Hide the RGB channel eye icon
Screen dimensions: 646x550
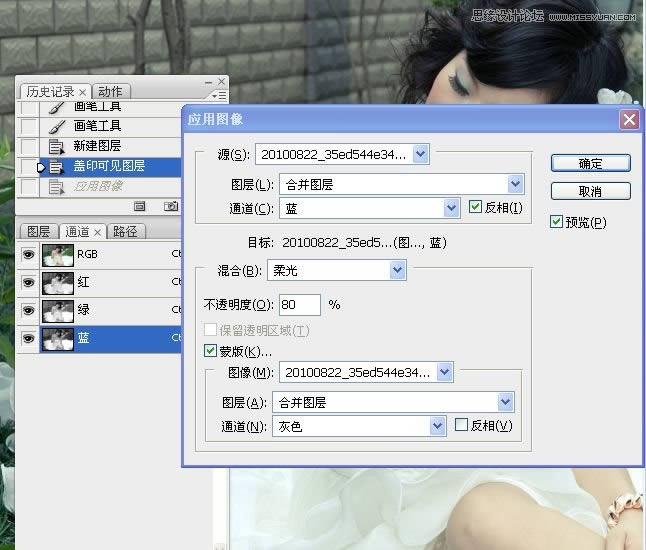tap(27, 255)
